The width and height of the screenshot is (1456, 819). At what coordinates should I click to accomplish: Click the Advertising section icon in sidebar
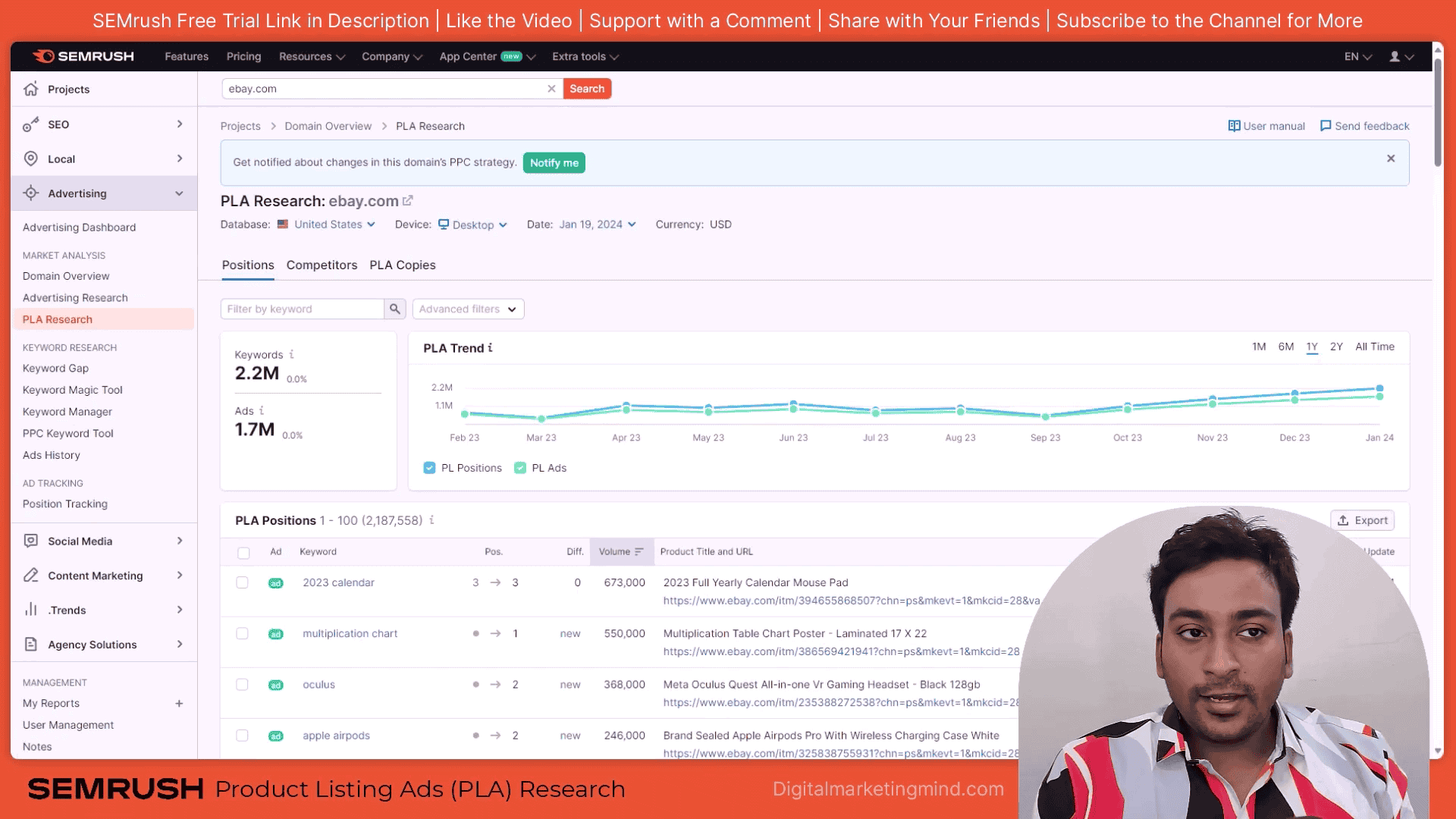tap(32, 193)
